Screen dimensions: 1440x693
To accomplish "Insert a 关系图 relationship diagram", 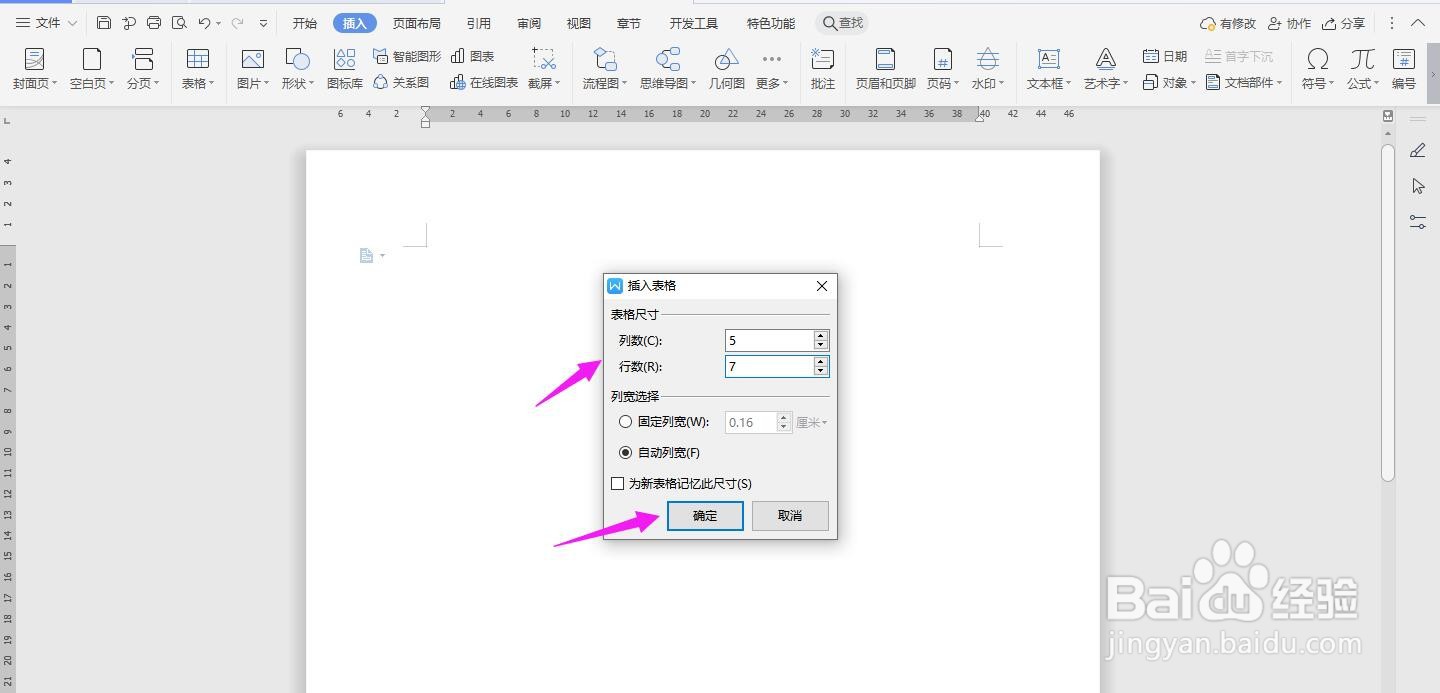I will click(x=401, y=83).
